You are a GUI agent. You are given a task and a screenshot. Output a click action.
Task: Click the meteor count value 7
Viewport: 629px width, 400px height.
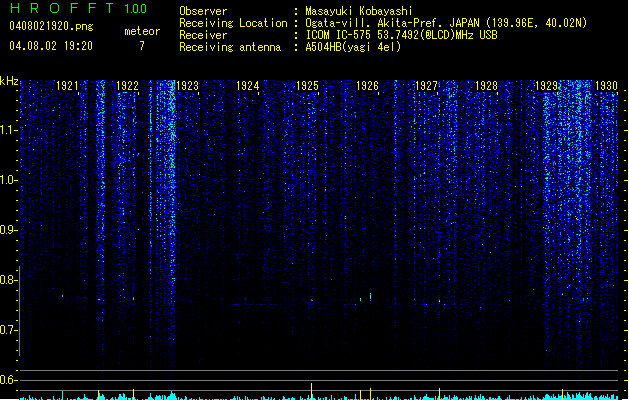[142, 46]
